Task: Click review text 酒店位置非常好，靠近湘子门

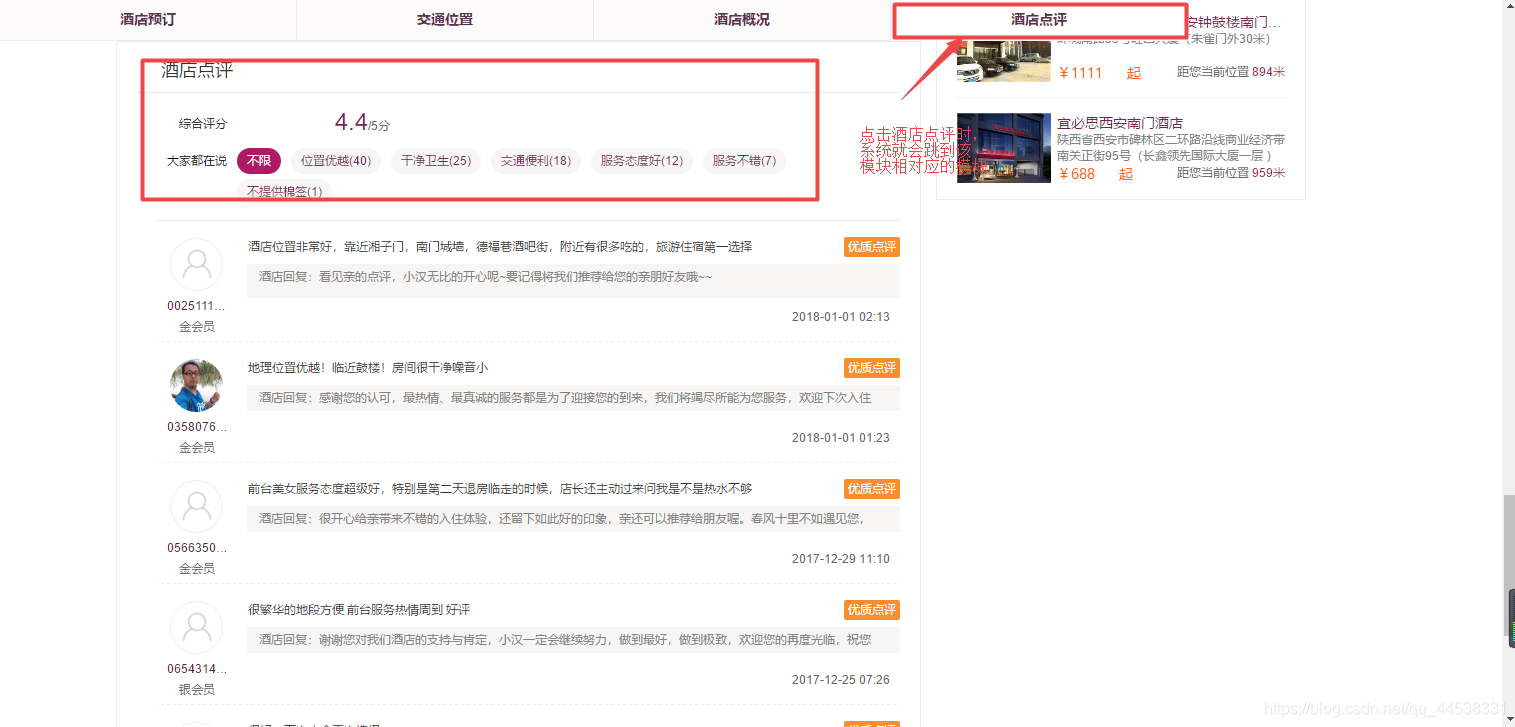Action: click(500, 247)
